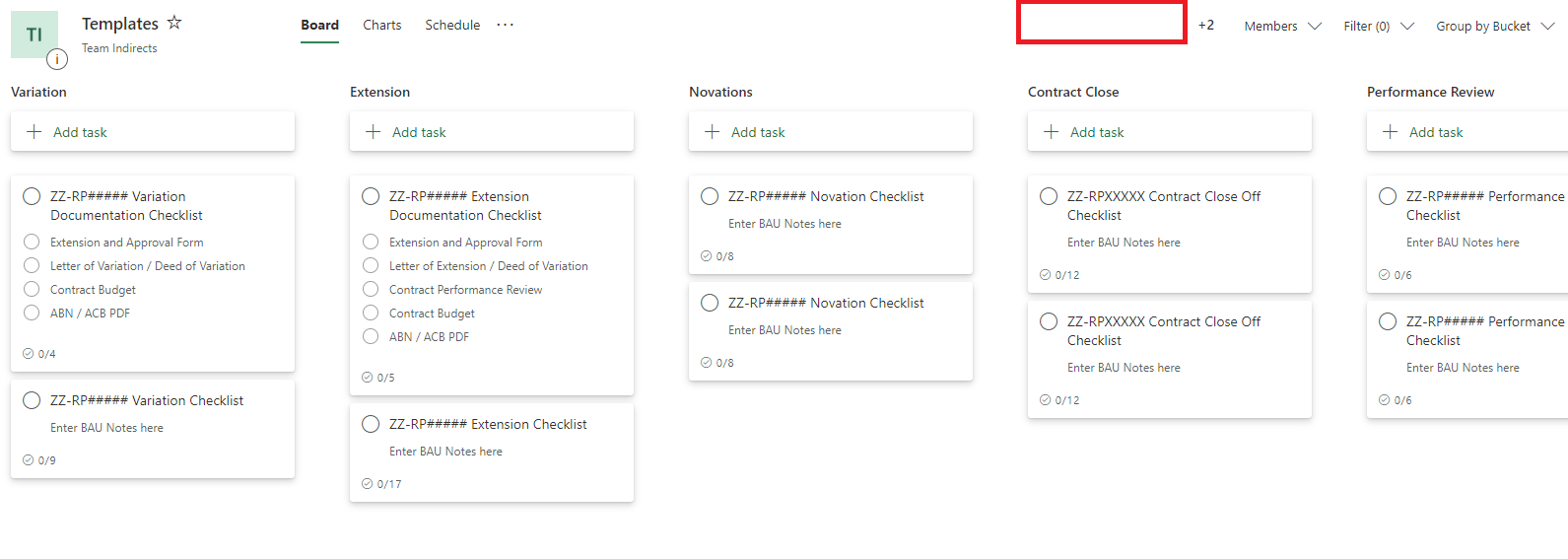Complete the first Novation Checklist task circle
This screenshot has height=559, width=1568.
point(710,196)
